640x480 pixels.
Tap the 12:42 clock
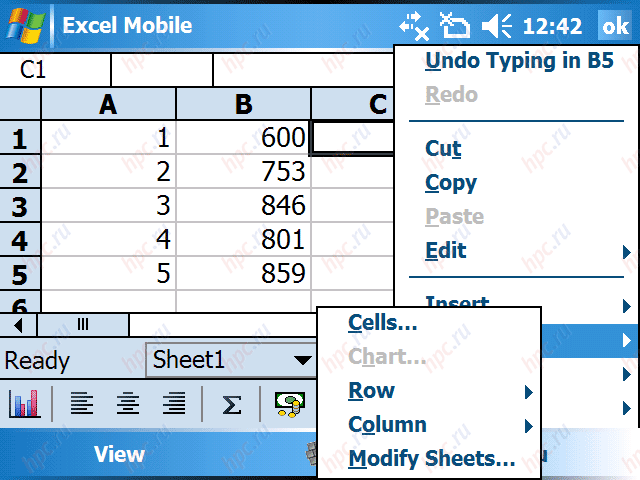[552, 26]
